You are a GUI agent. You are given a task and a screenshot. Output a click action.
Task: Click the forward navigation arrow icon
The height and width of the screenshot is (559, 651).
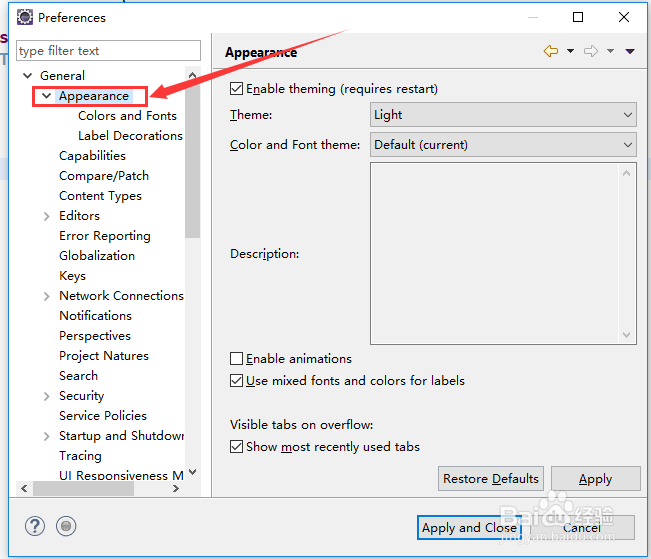pos(591,51)
